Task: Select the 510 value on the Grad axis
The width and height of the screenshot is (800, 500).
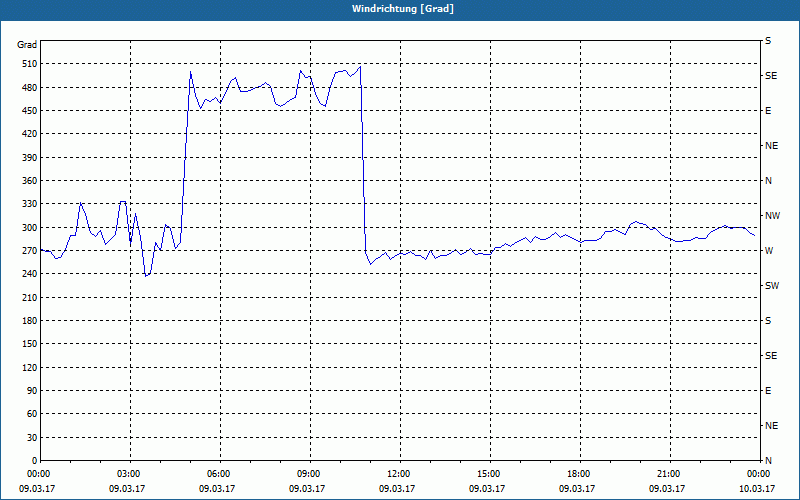Action: click(30, 64)
